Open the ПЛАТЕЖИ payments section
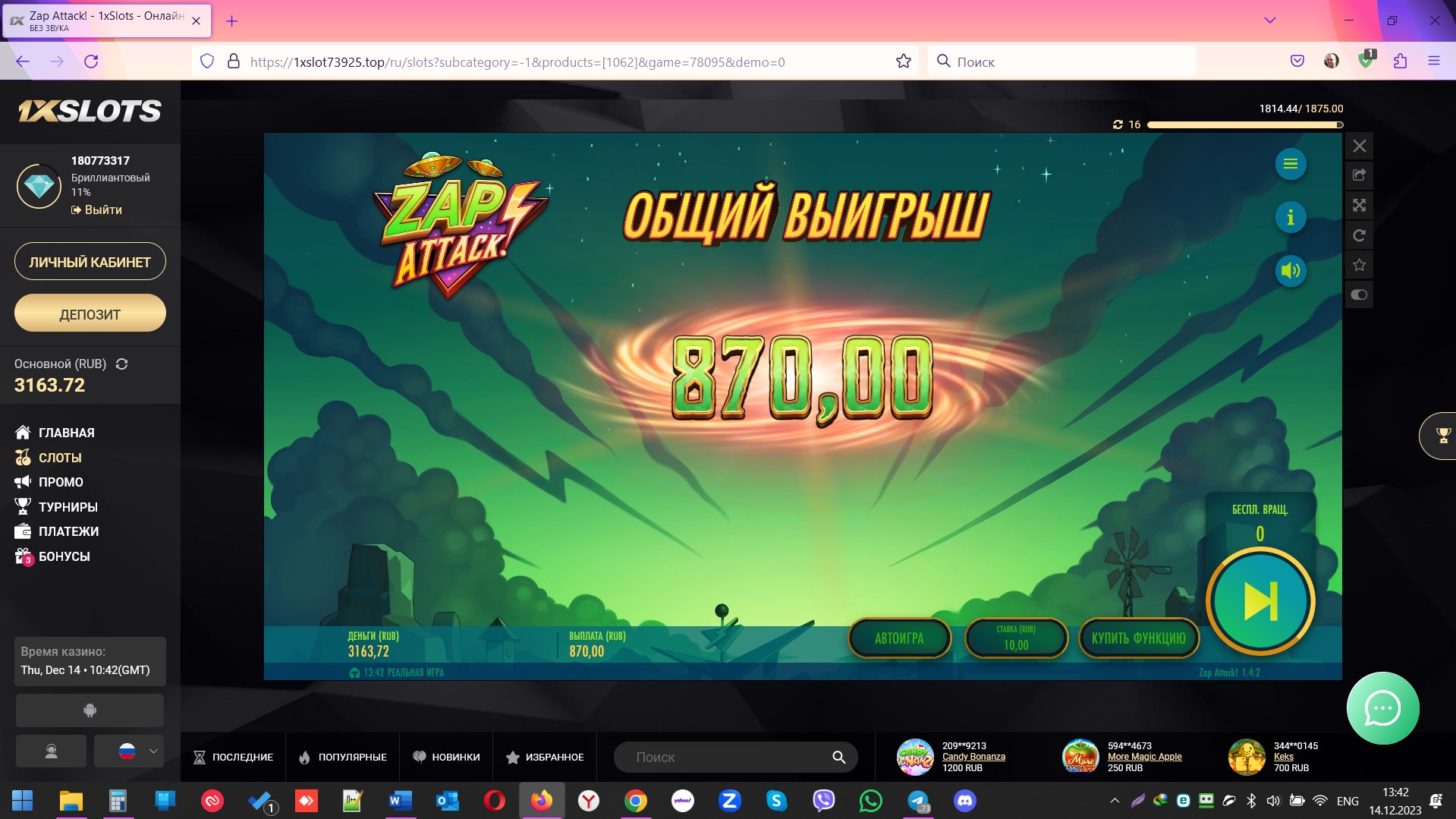This screenshot has height=819, width=1456. tap(56, 531)
